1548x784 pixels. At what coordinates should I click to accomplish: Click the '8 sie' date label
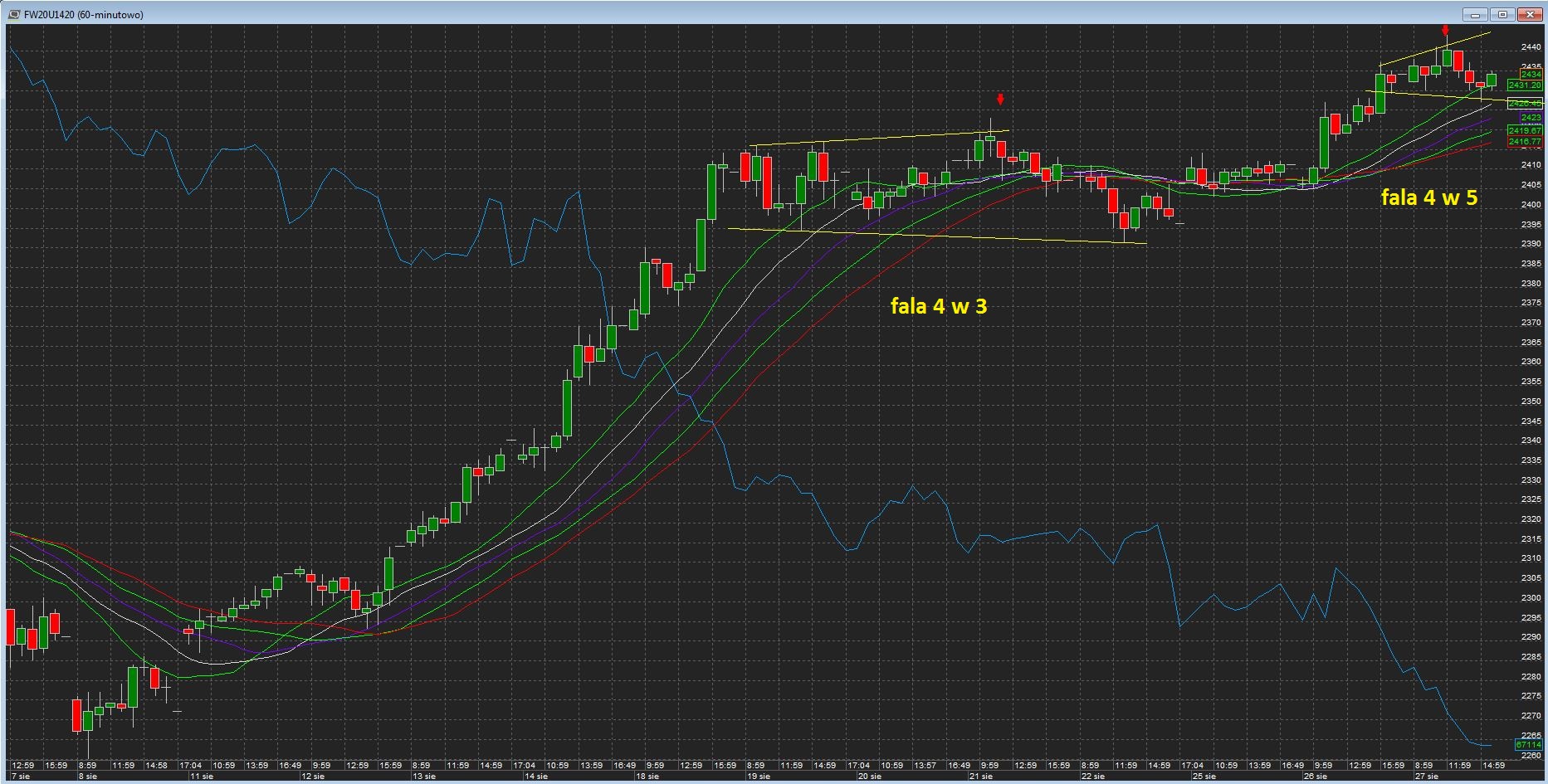(x=87, y=777)
